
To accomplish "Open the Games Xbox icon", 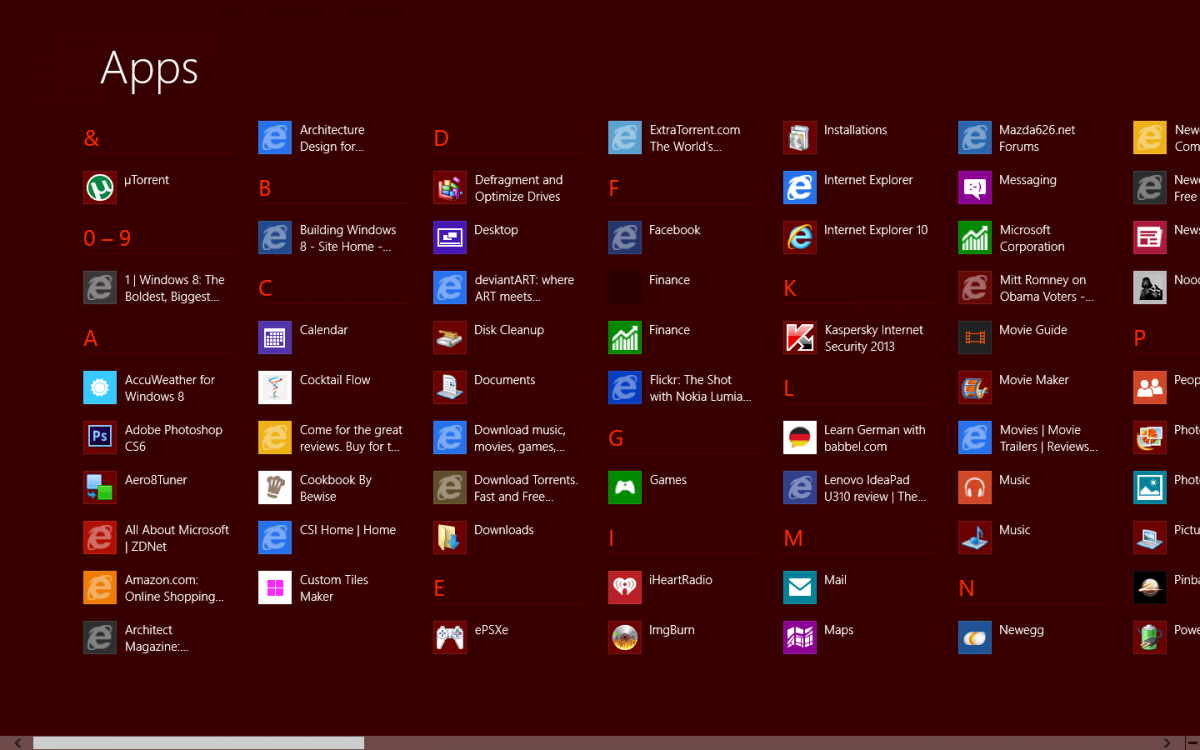I will 625,488.
